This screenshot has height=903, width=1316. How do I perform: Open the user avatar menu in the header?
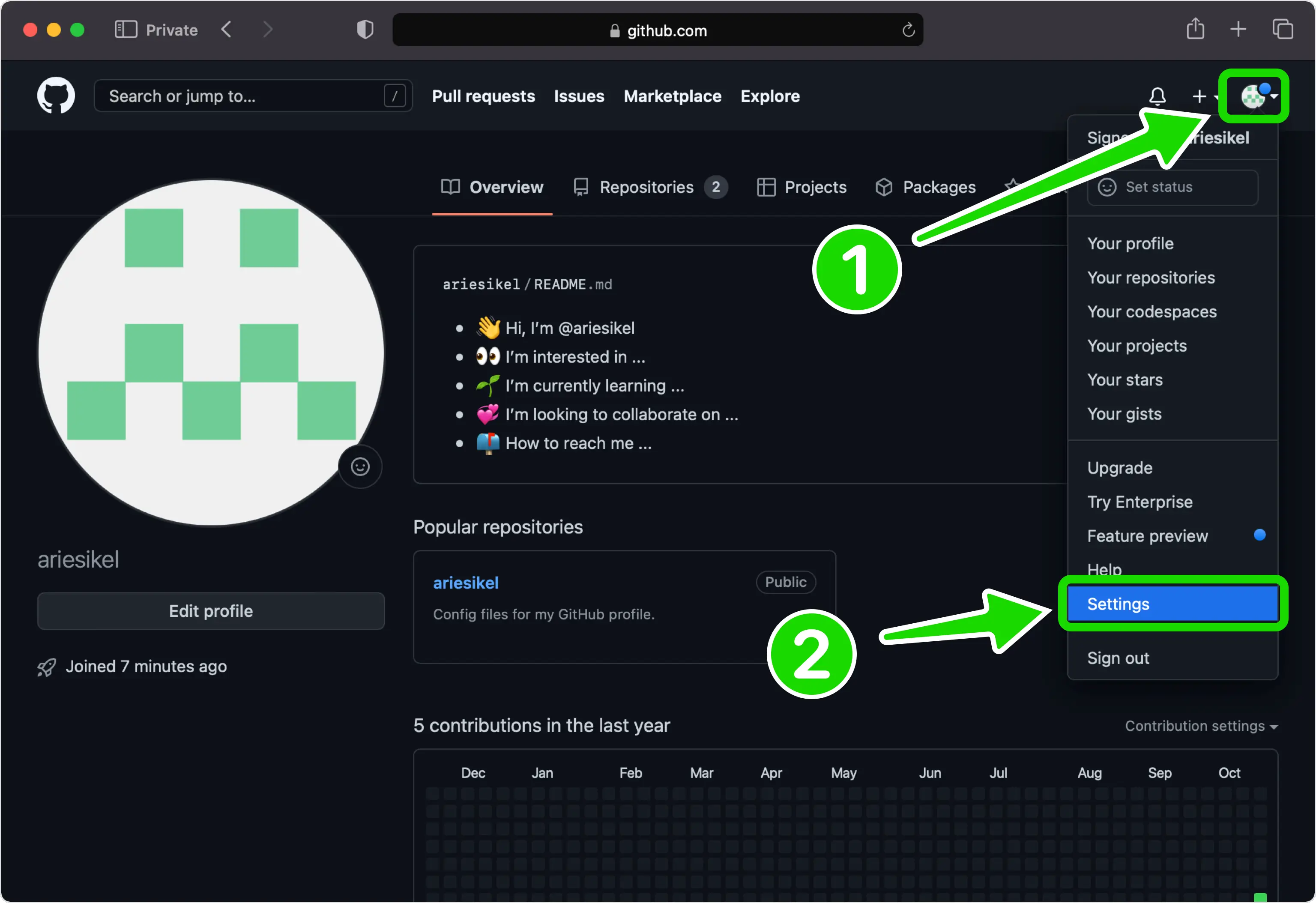pos(1258,96)
